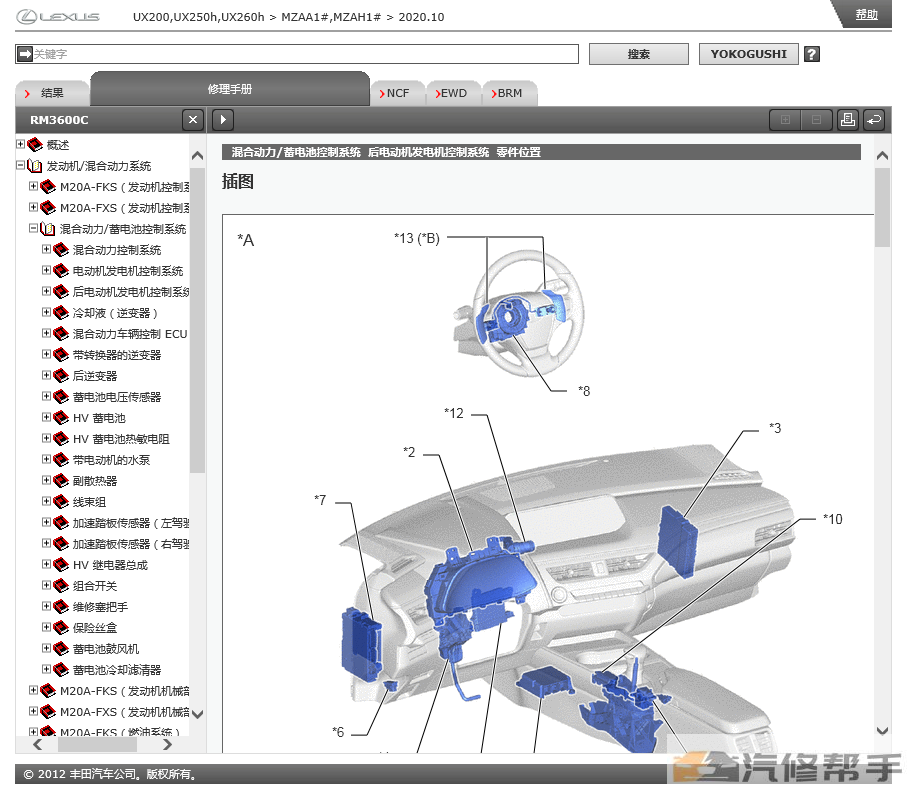Click the collapse-all minus toolbar icon
The height and width of the screenshot is (794, 907).
coord(816,120)
